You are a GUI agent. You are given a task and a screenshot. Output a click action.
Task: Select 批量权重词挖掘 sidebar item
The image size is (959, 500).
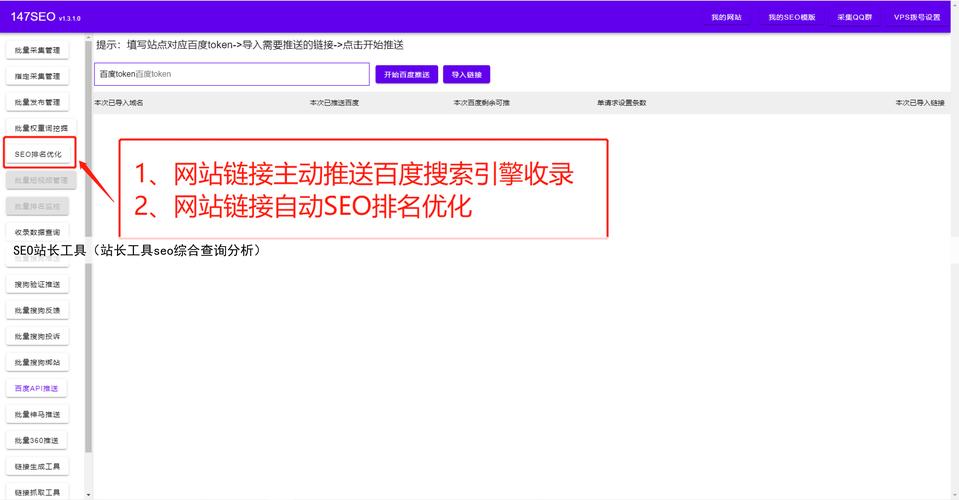pos(41,128)
